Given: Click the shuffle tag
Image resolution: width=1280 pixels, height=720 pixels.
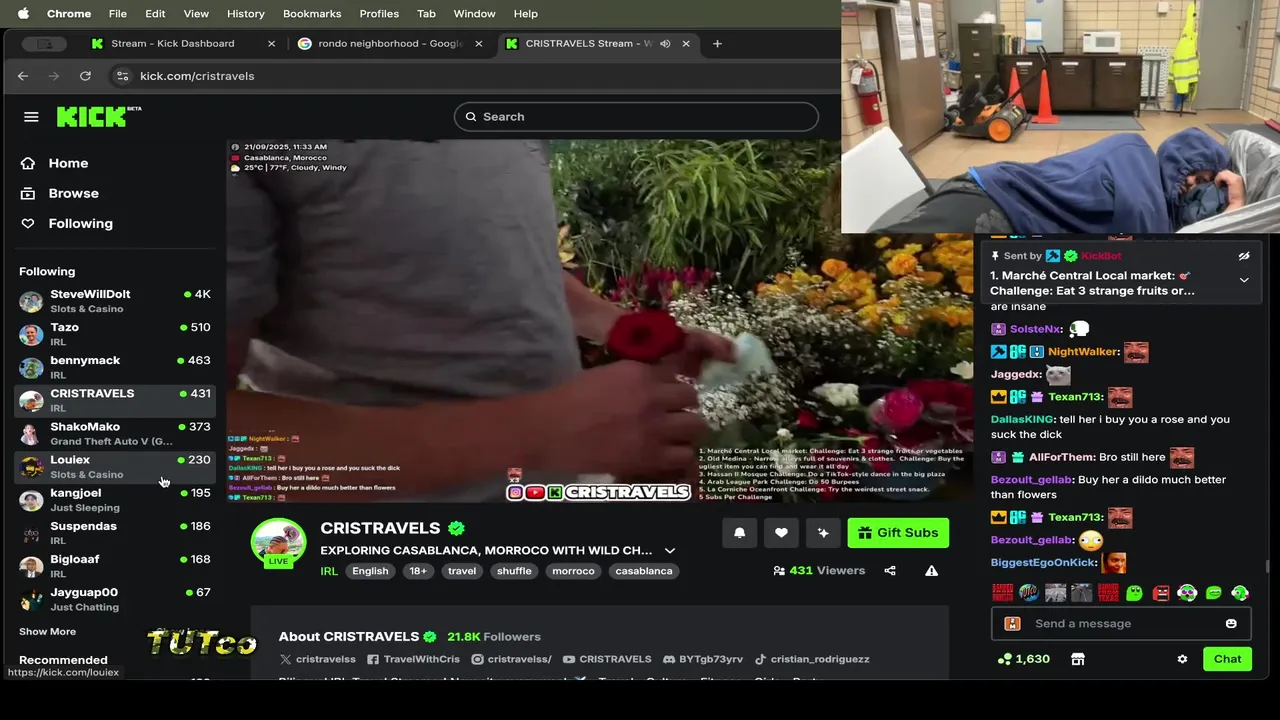Looking at the screenshot, I should (x=514, y=571).
